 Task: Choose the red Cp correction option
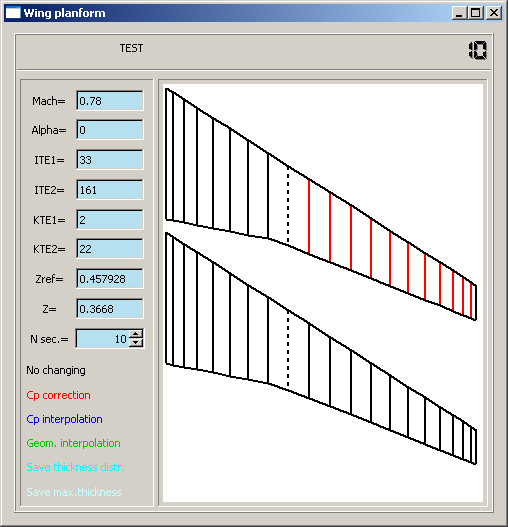coord(58,395)
